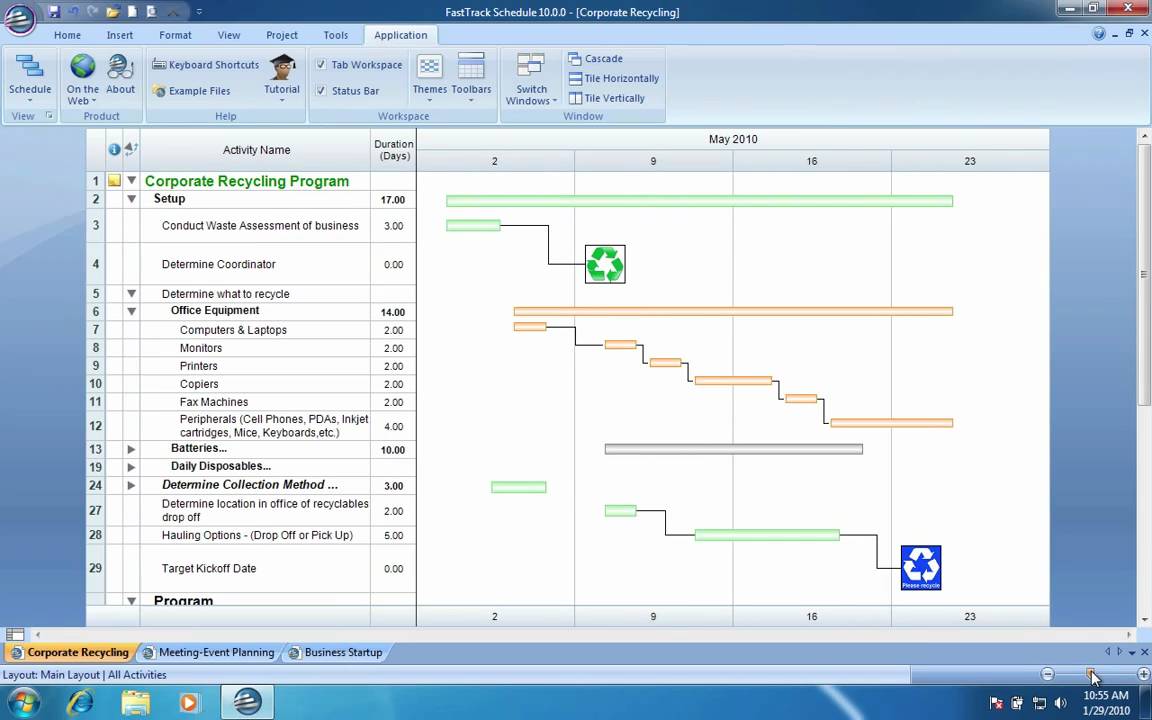Click the zoom in plus button
Viewport: 1152px width, 720px height.
click(x=1143, y=674)
